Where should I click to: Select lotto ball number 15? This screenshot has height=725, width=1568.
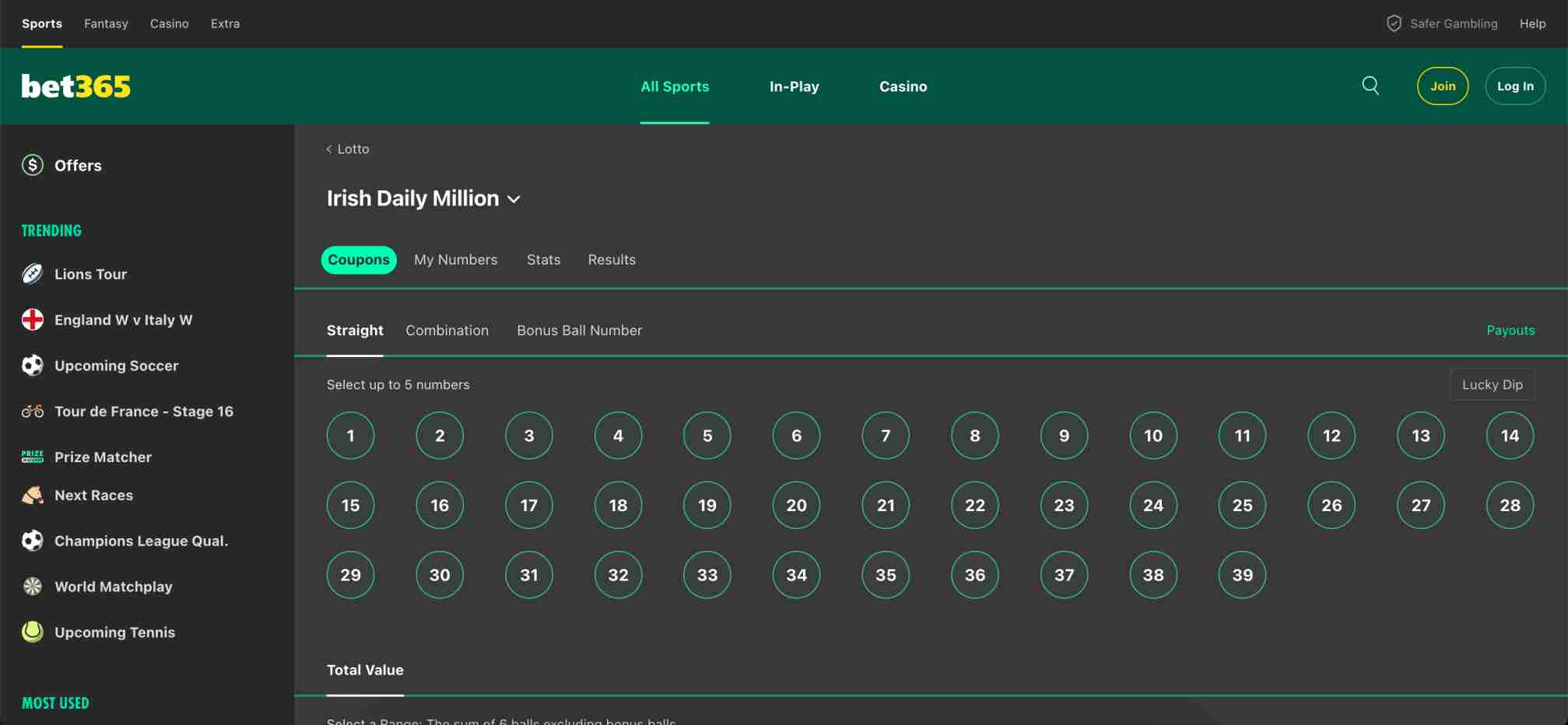click(350, 505)
